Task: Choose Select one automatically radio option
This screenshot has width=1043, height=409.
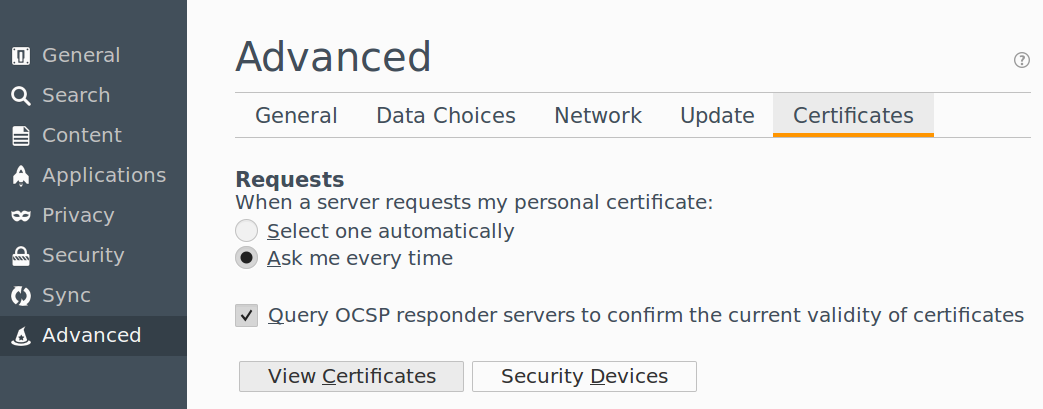Action: (246, 231)
